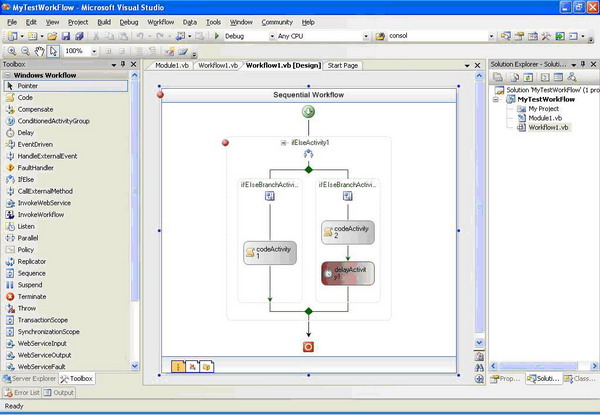Toggle the breakpoint on Sequential Workflow
Viewport: 600px width, 415px height.
tap(160, 94)
